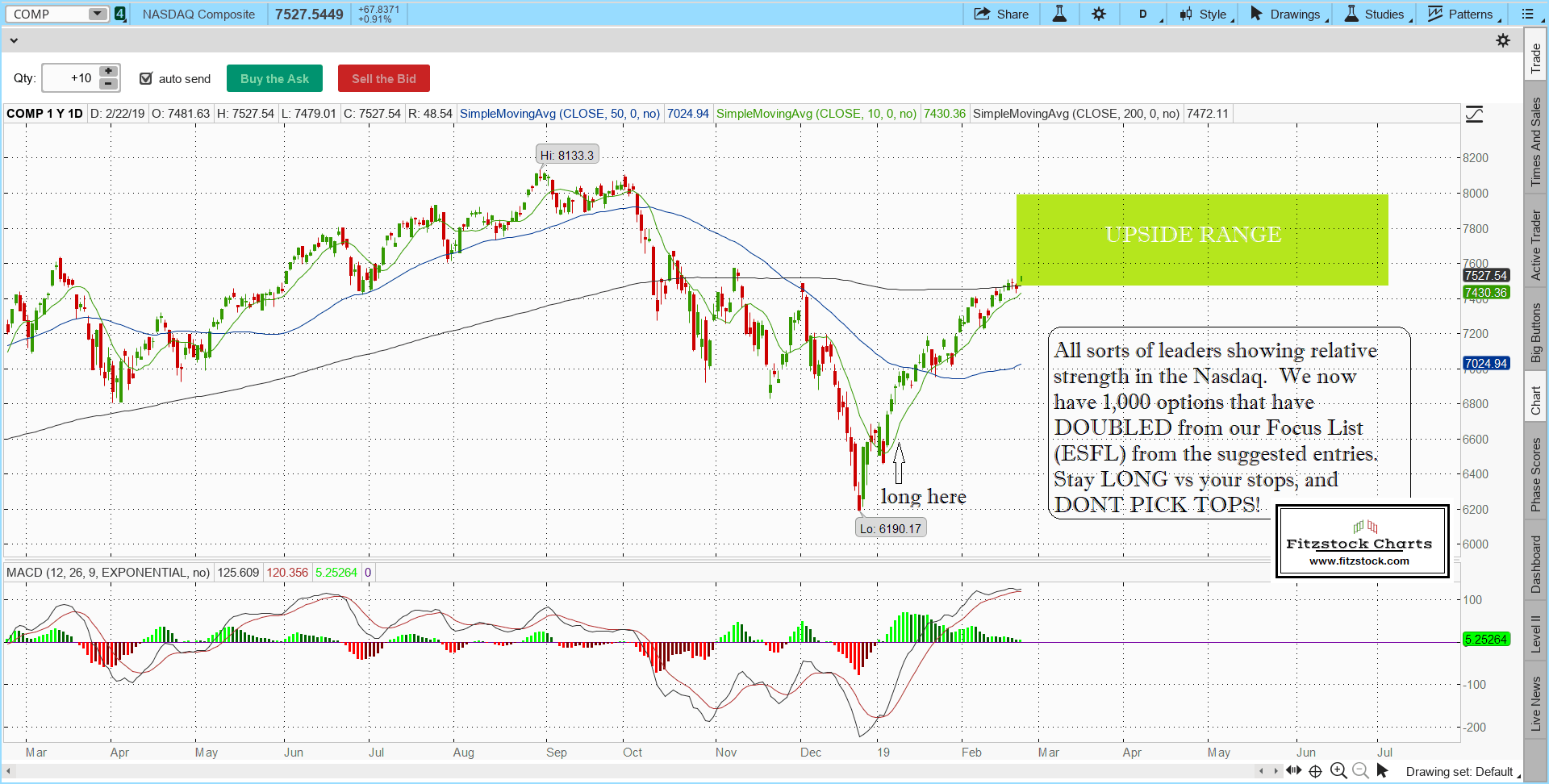Click the crosshair pan icon
Image resolution: width=1549 pixels, height=784 pixels.
1315,770
